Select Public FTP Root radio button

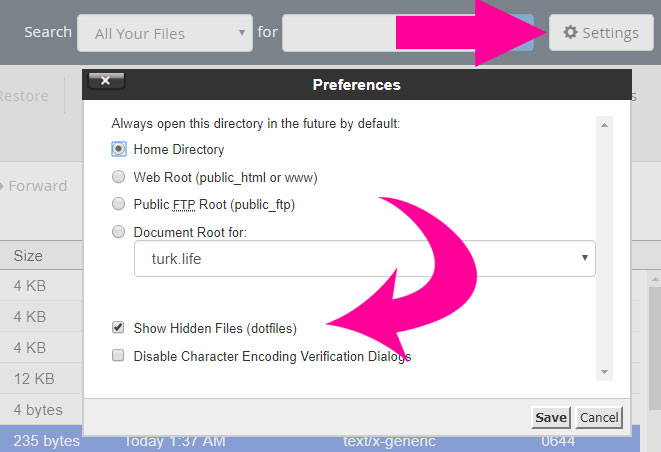[118, 204]
